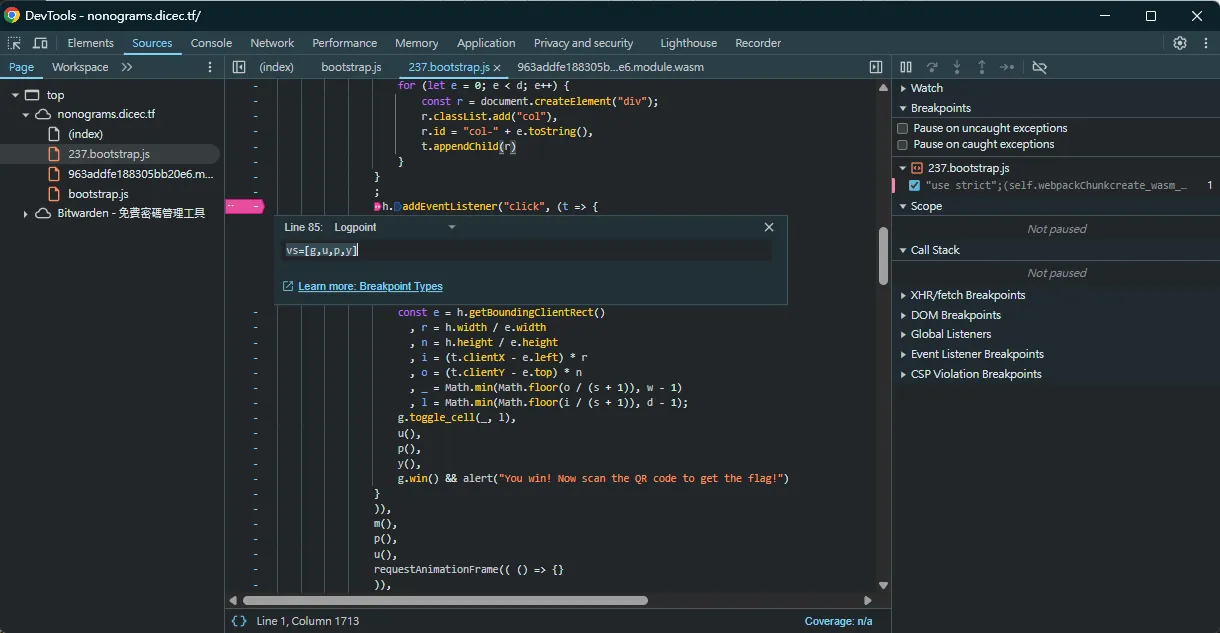Click the Inspect element picker icon

(x=15, y=43)
